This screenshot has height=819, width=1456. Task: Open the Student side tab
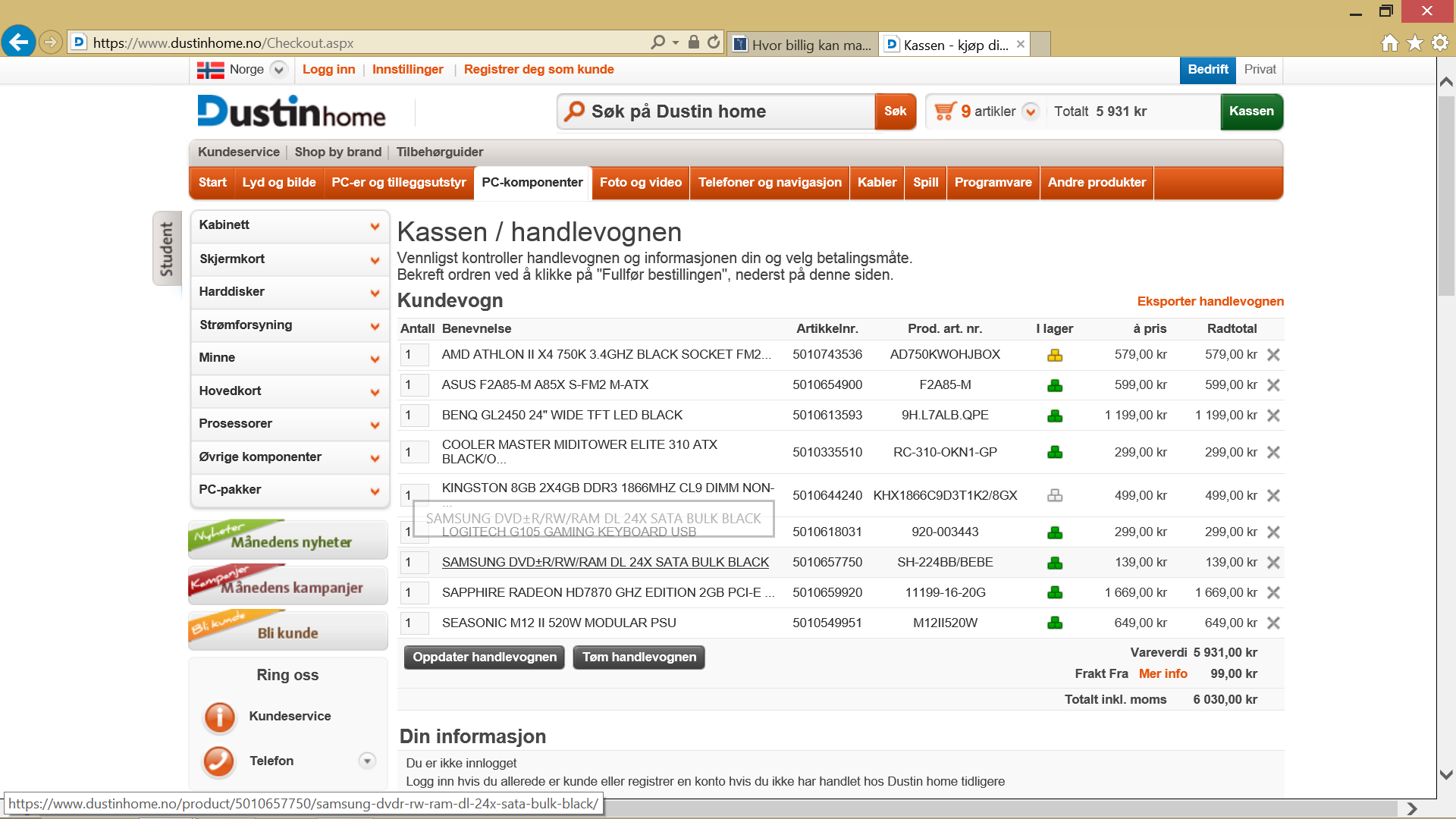point(167,248)
